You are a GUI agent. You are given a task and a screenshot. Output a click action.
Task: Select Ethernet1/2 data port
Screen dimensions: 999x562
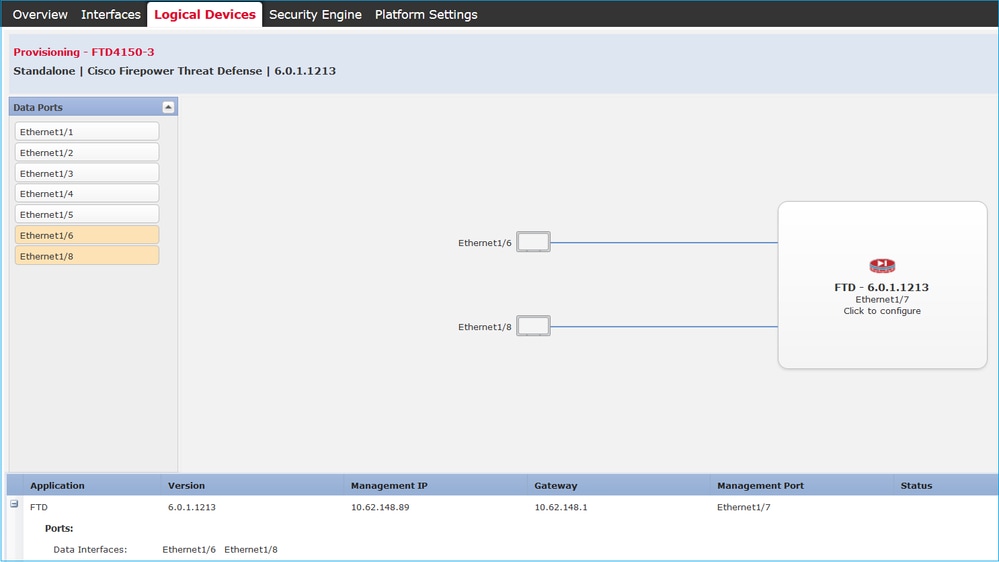(x=87, y=152)
